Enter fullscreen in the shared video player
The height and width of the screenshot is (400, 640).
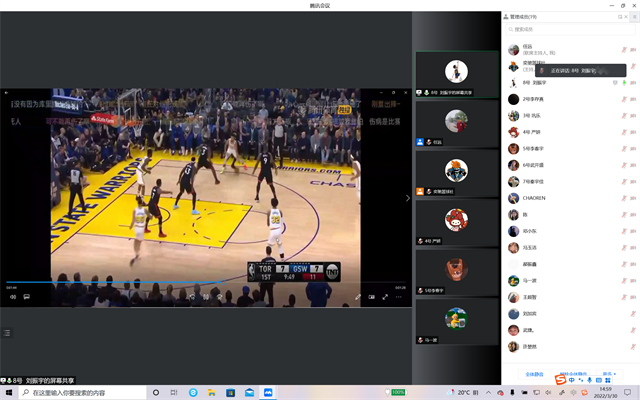[x=385, y=297]
